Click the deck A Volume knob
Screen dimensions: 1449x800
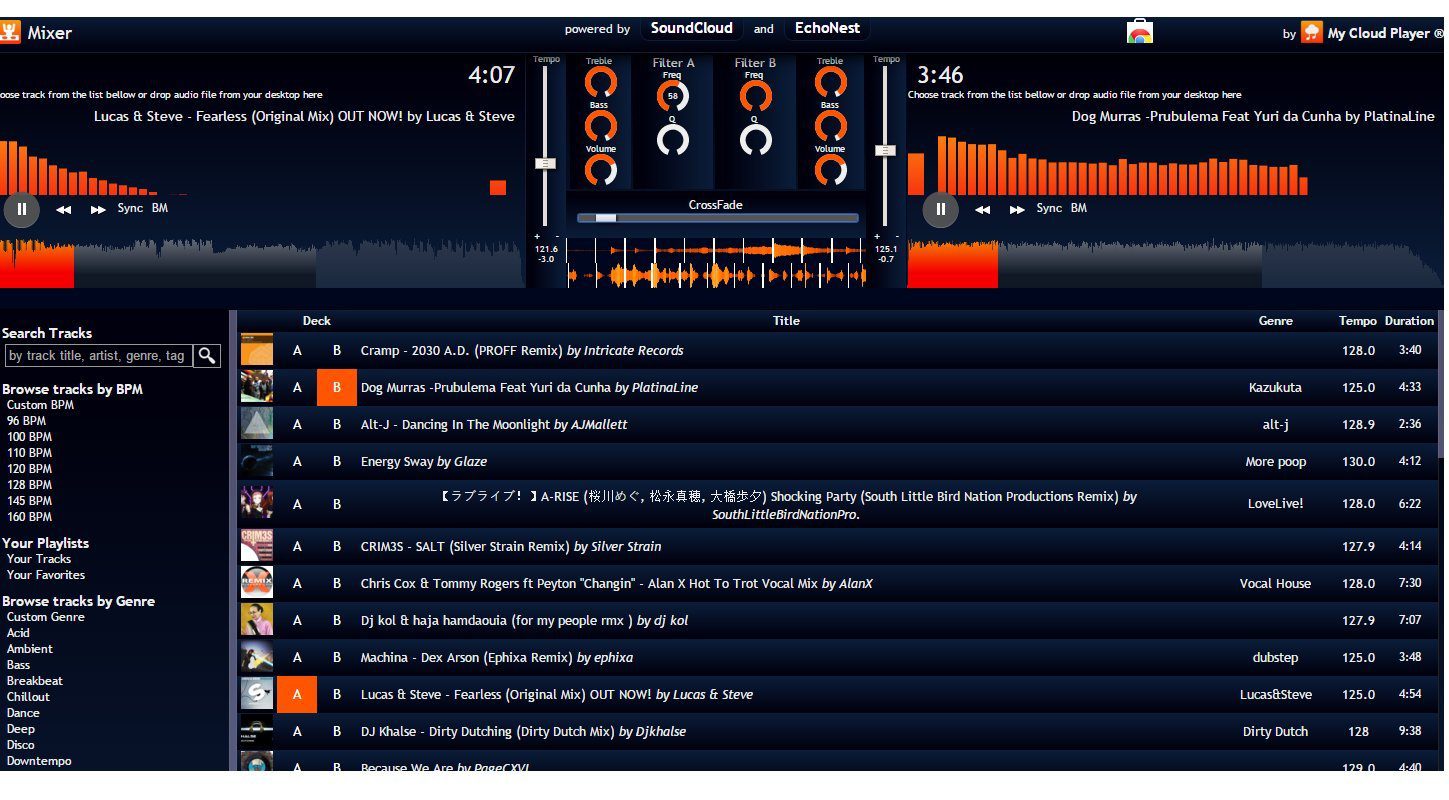[600, 170]
